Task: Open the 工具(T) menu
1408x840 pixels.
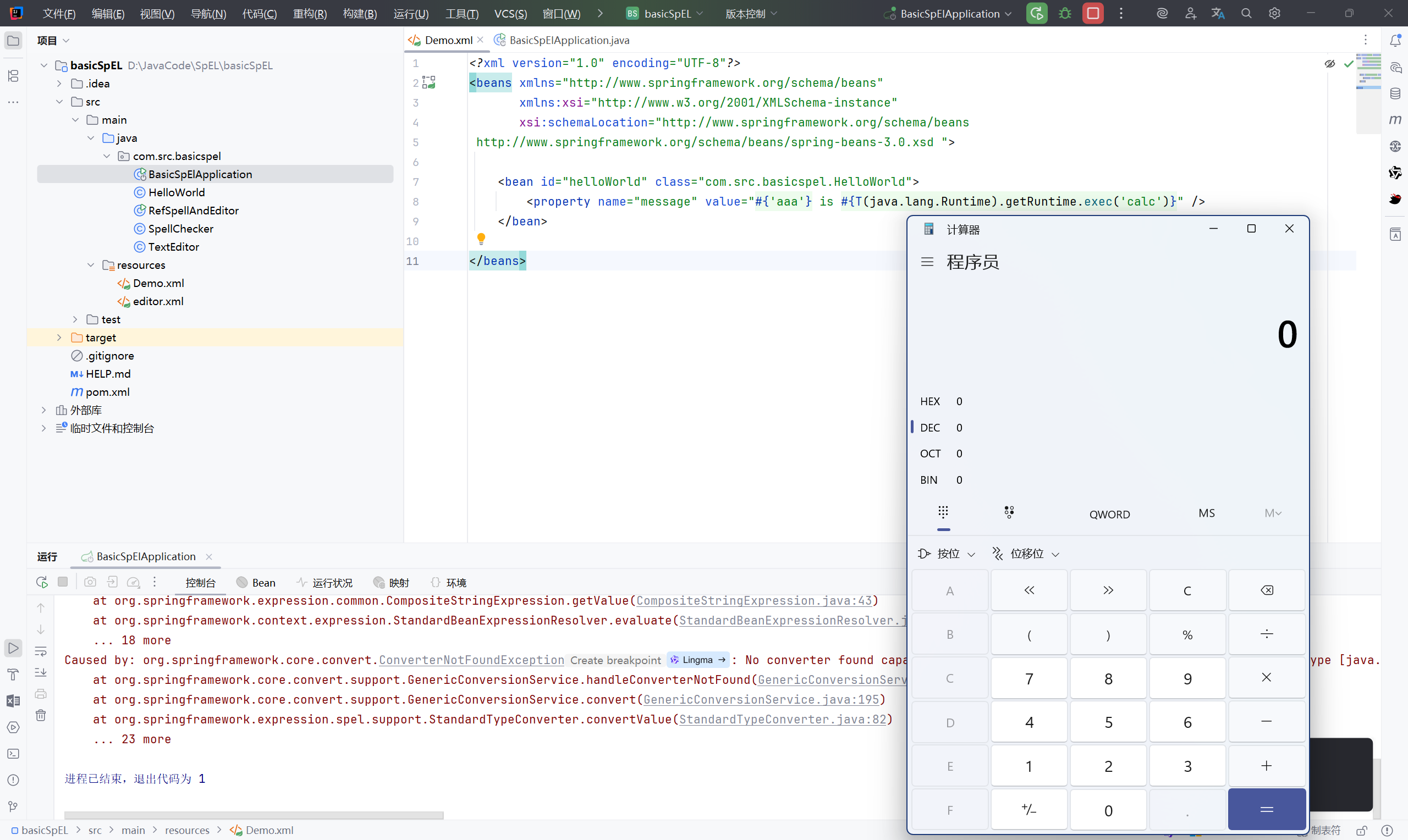Action: [461, 14]
